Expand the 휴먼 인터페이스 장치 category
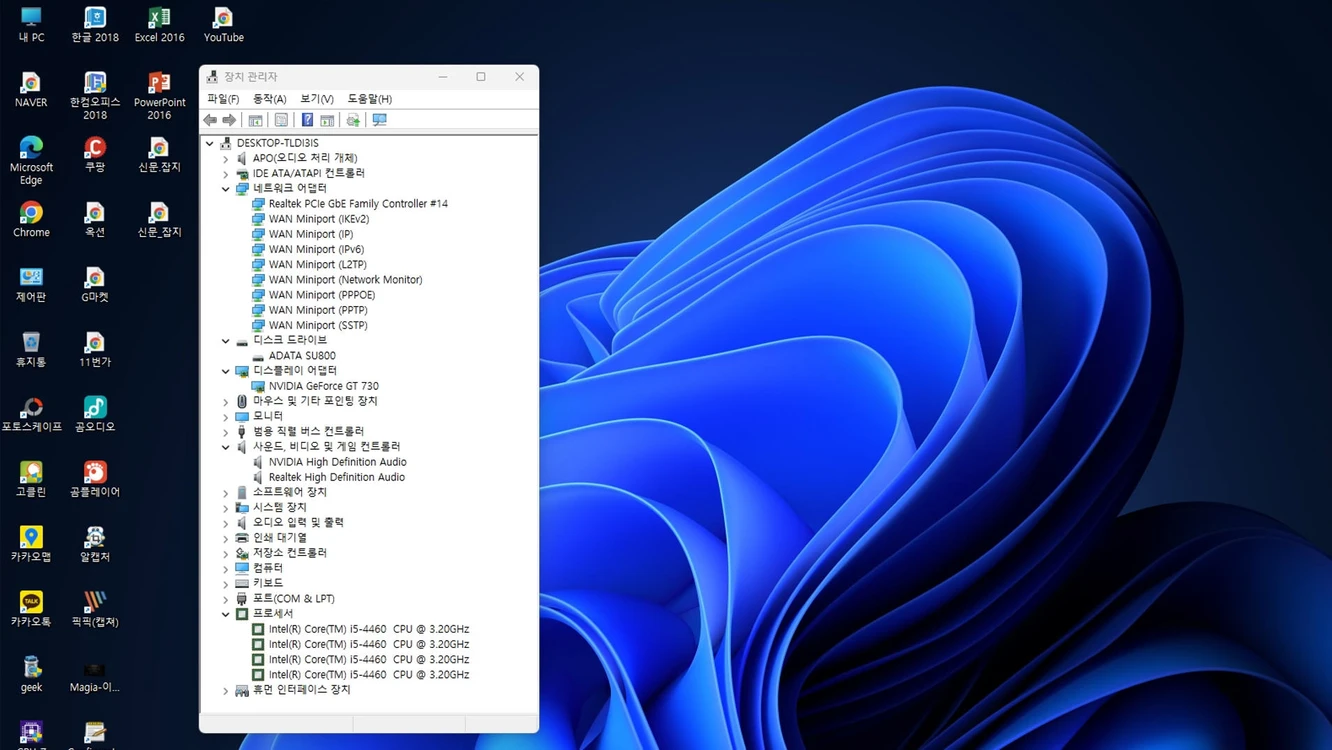The image size is (1332, 750). click(226, 690)
